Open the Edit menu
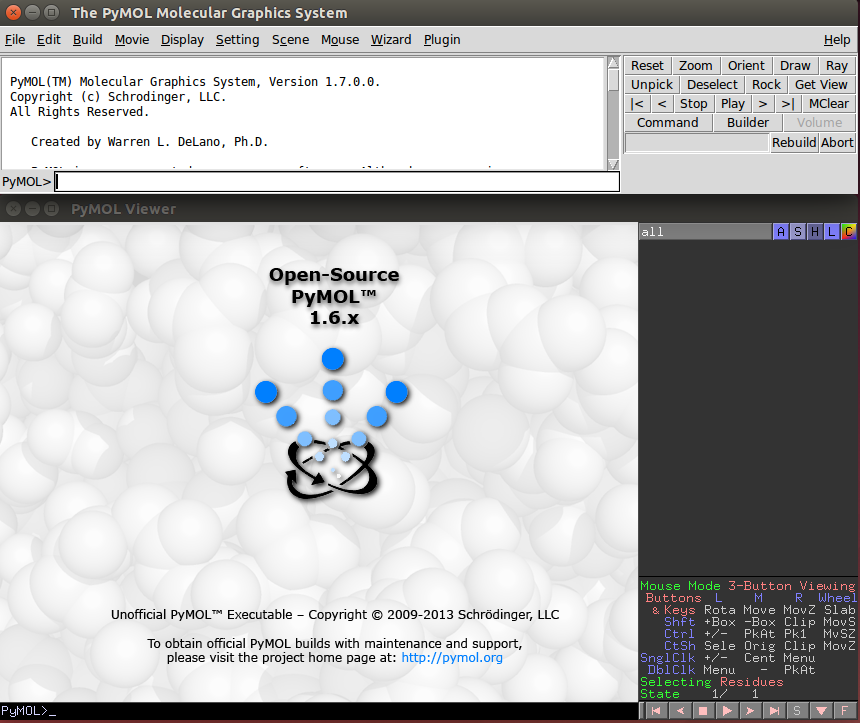Viewport: 860px width, 723px height. [x=48, y=39]
